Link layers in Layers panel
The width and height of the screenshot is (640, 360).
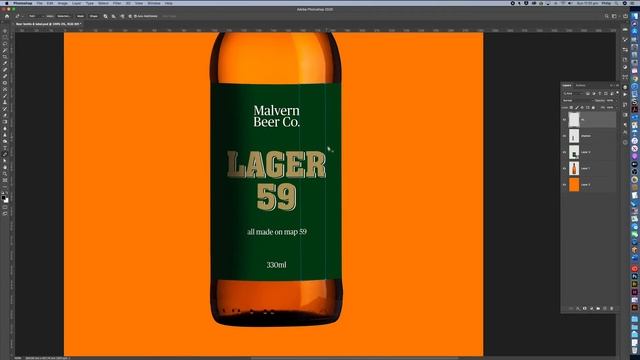point(571,309)
